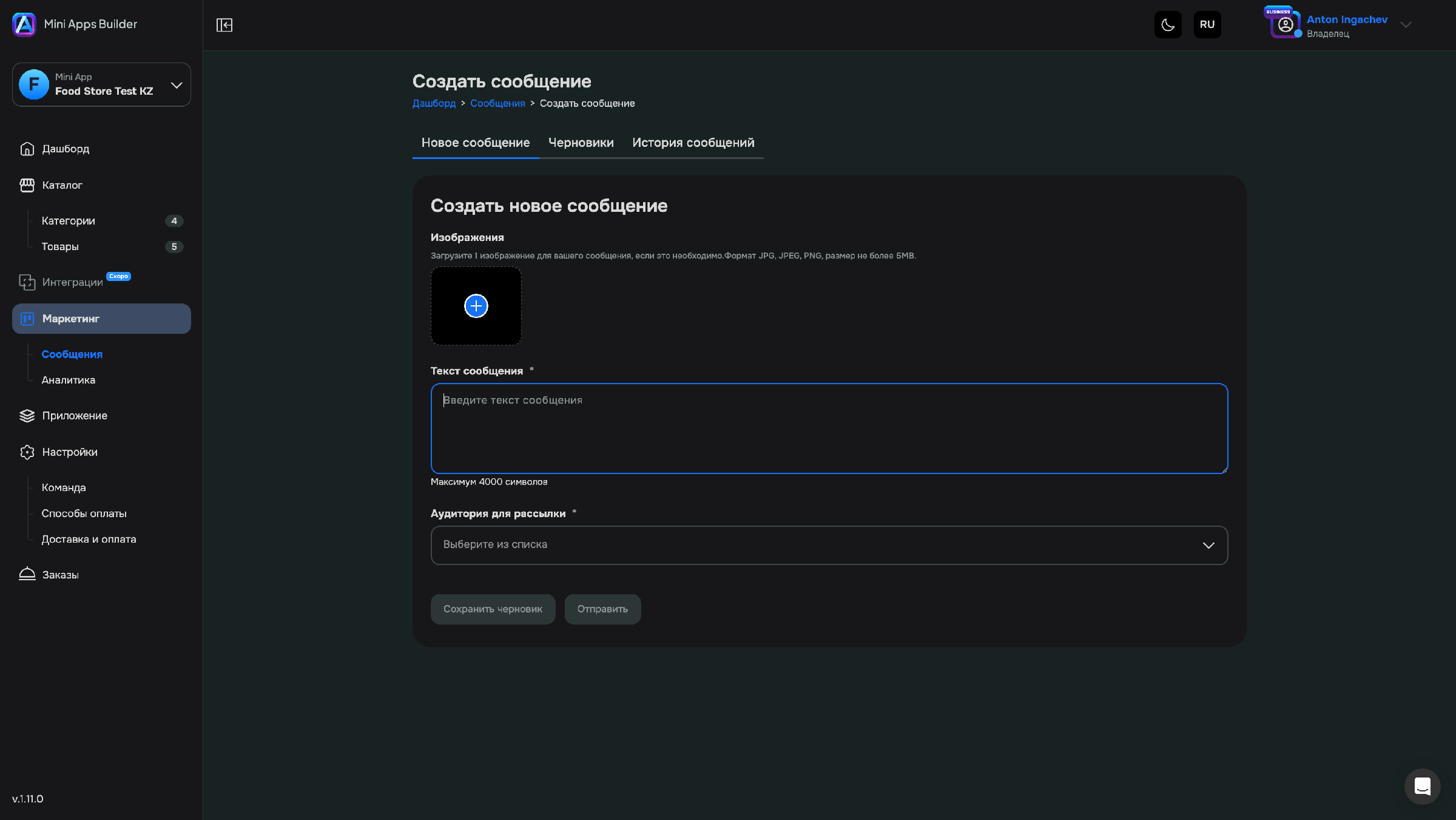Focus the Текст сообщения text area
The image size is (1456, 820).
tap(829, 429)
